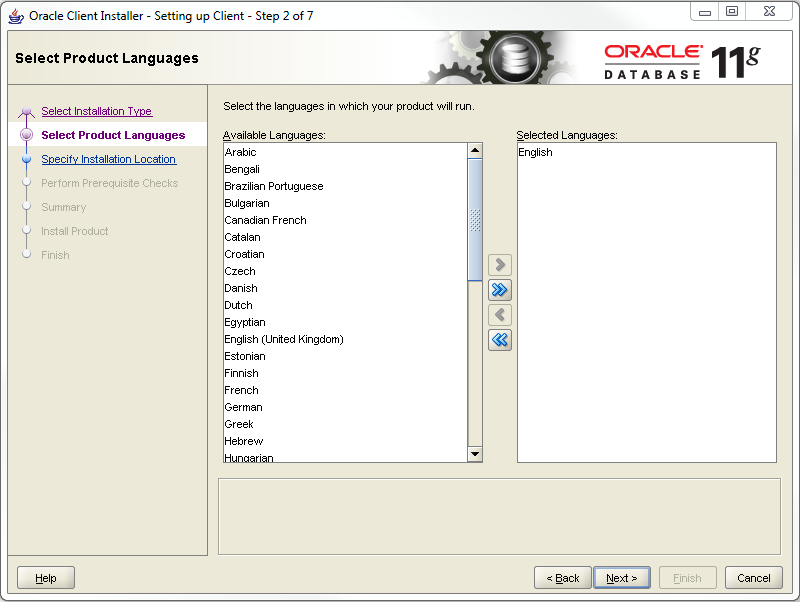
Task: Select Catalan in Available Languages
Action: click(x=345, y=237)
